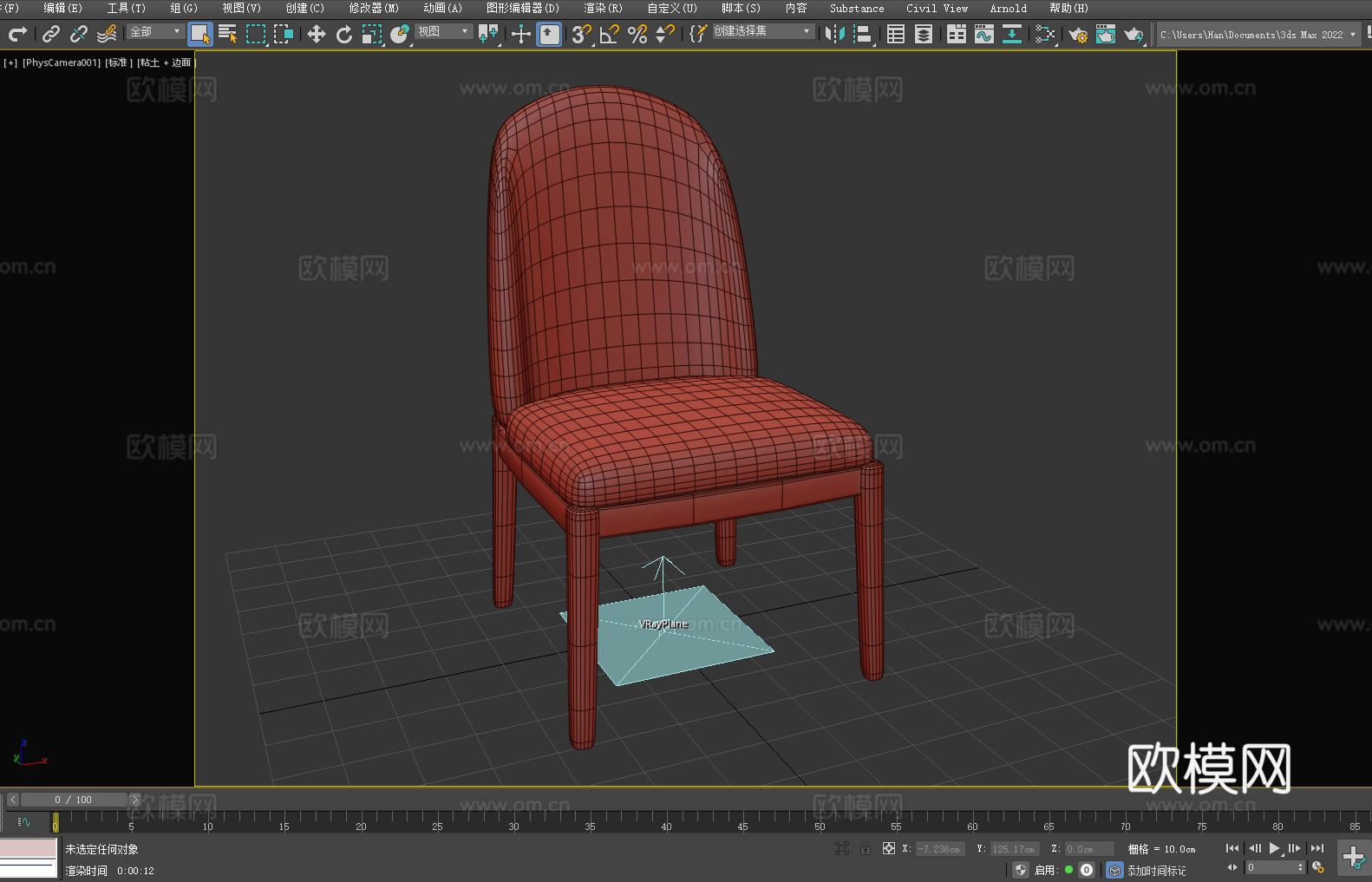Expand the project path dropdown
The width and height of the screenshot is (1372, 882).
1353,35
